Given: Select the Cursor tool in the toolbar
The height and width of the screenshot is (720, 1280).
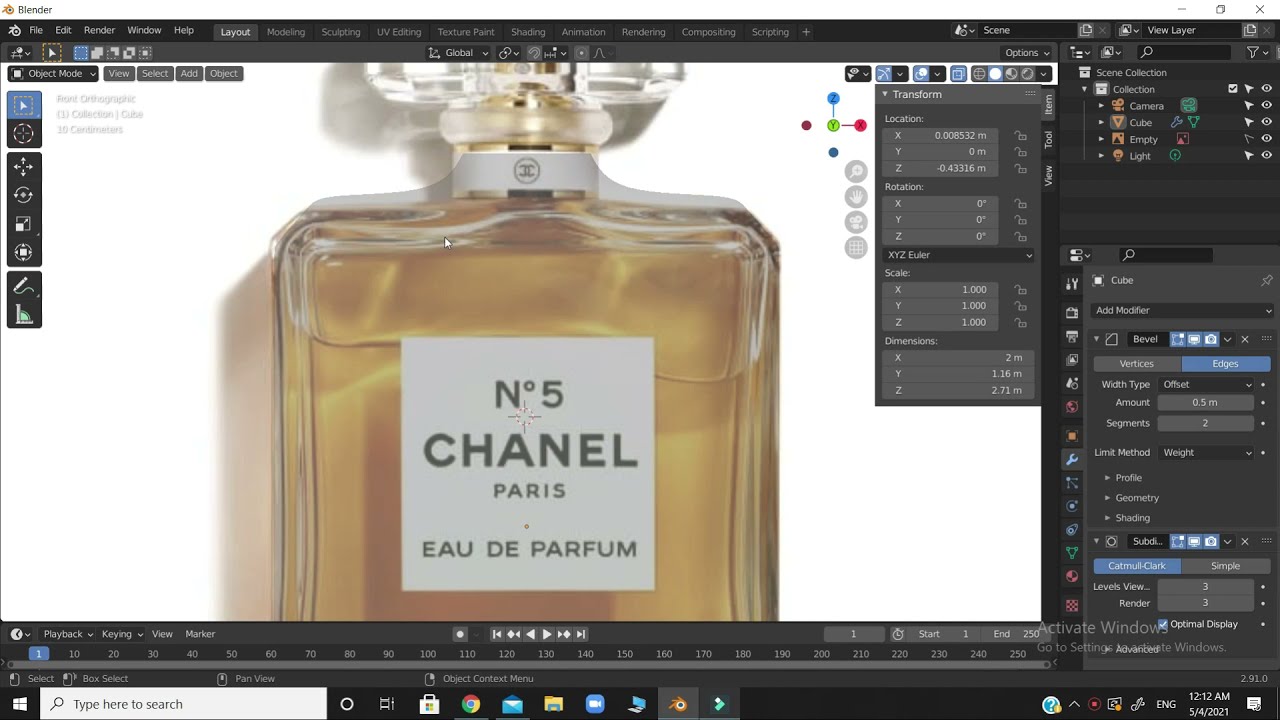Looking at the screenshot, I should (24, 134).
